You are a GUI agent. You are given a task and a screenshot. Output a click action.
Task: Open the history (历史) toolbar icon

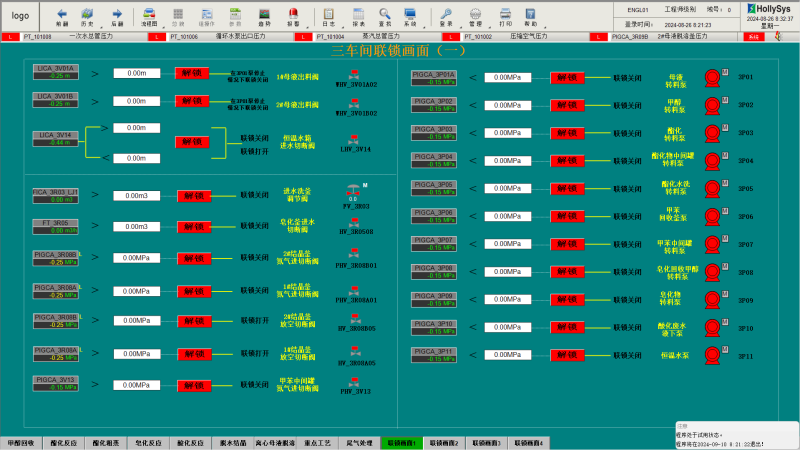87,14
